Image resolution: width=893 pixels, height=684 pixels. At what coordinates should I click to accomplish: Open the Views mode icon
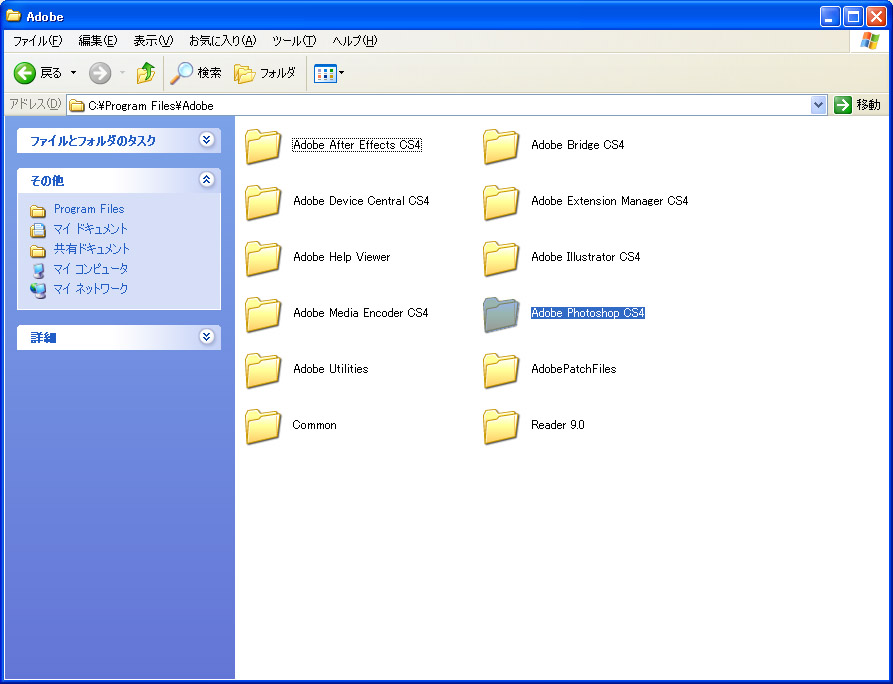[325, 73]
